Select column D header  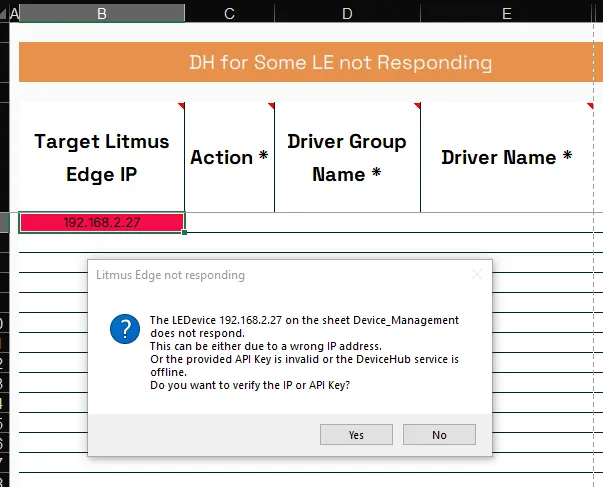tap(347, 13)
